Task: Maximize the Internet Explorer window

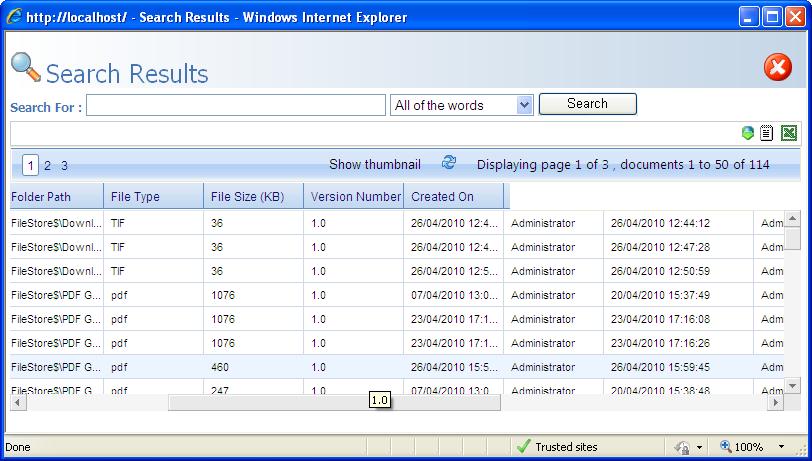Action: [772, 17]
